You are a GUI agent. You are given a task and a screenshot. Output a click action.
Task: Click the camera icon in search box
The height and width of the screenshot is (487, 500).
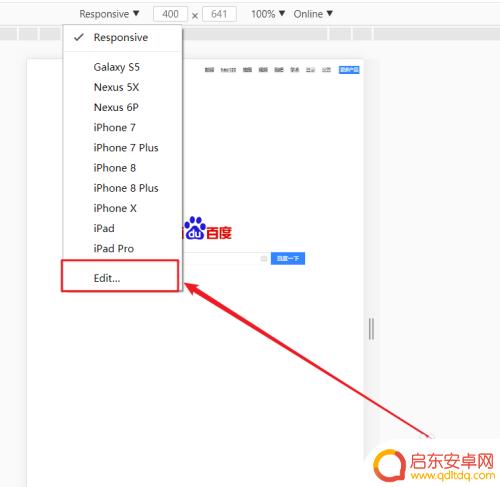click(264, 259)
